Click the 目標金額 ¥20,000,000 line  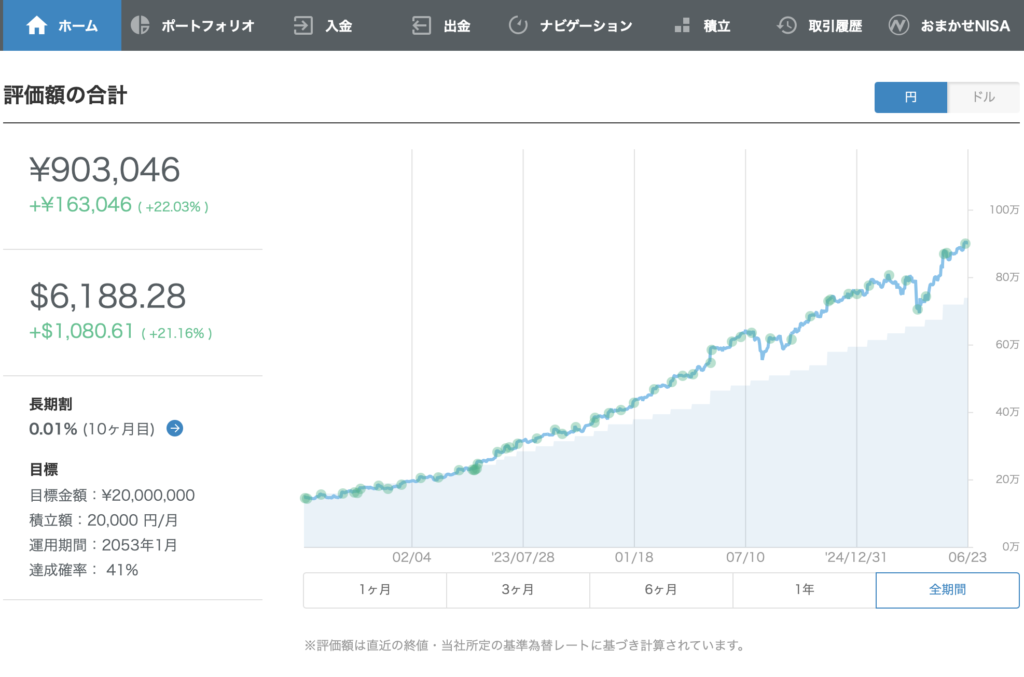112,496
